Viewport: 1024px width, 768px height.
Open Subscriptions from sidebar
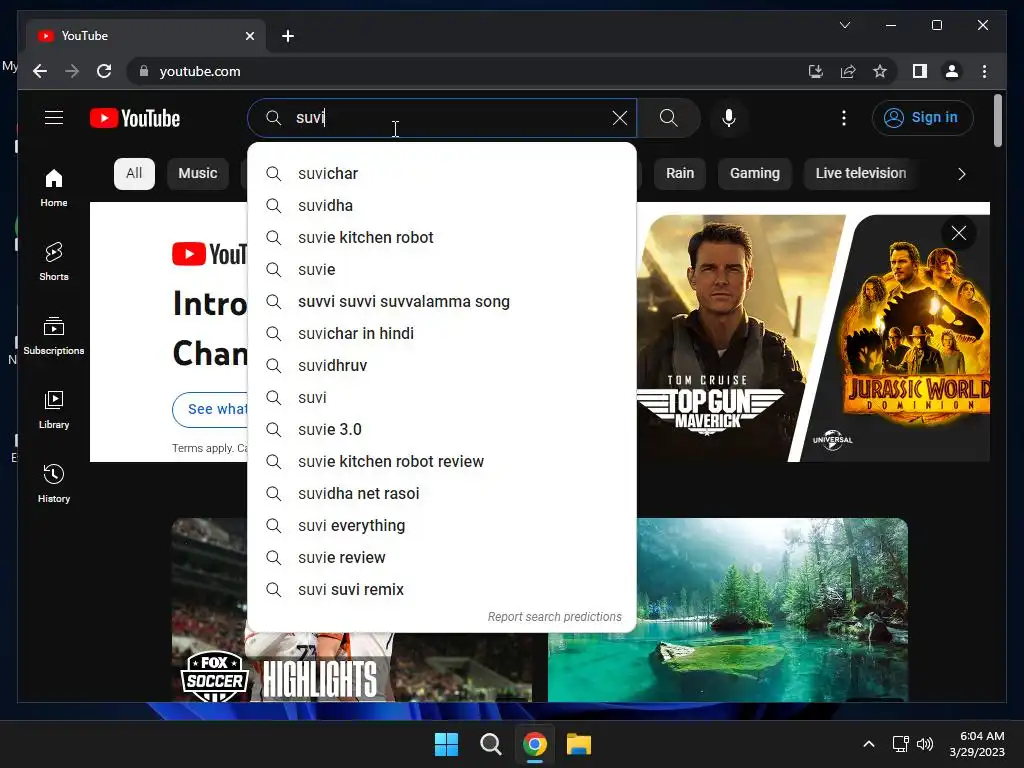pyautogui.click(x=54, y=336)
